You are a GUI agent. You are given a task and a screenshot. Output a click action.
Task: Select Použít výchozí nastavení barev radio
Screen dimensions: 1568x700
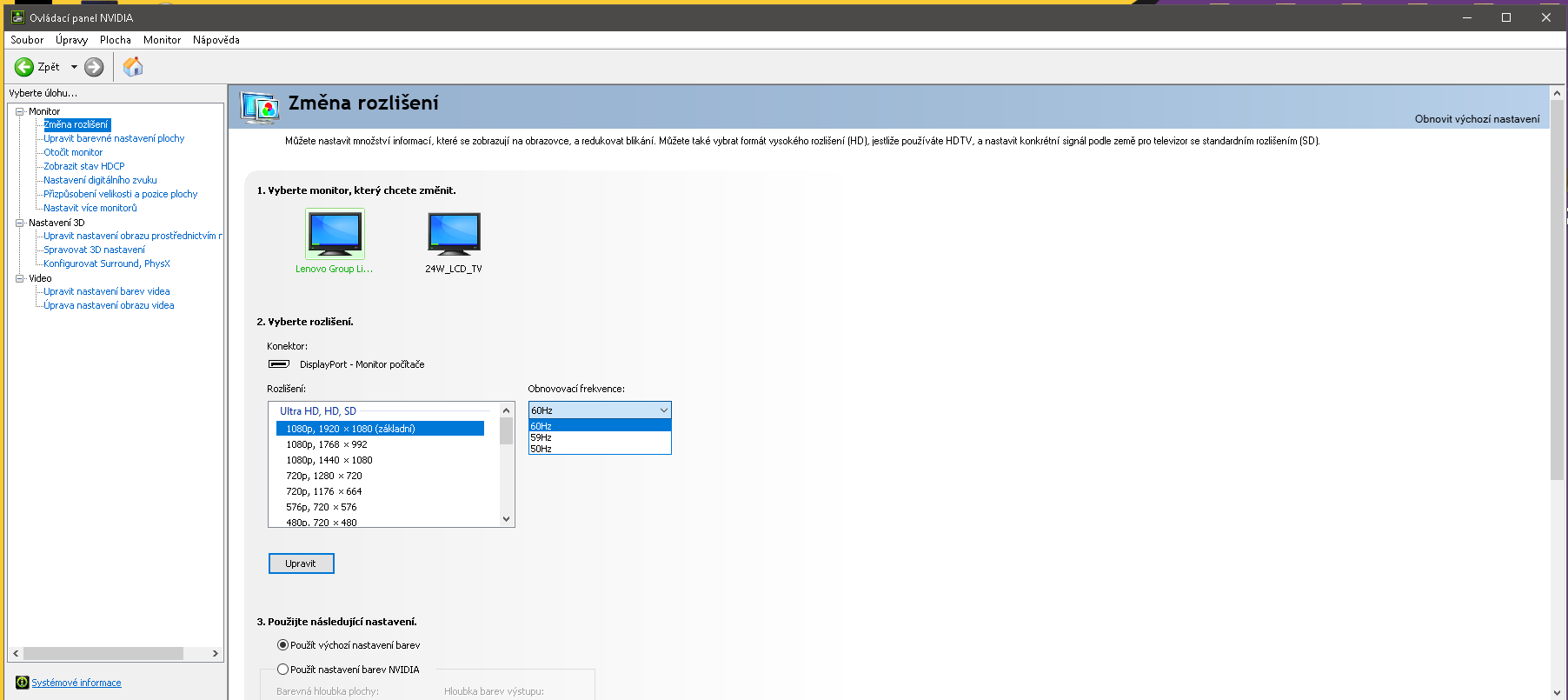(282, 645)
